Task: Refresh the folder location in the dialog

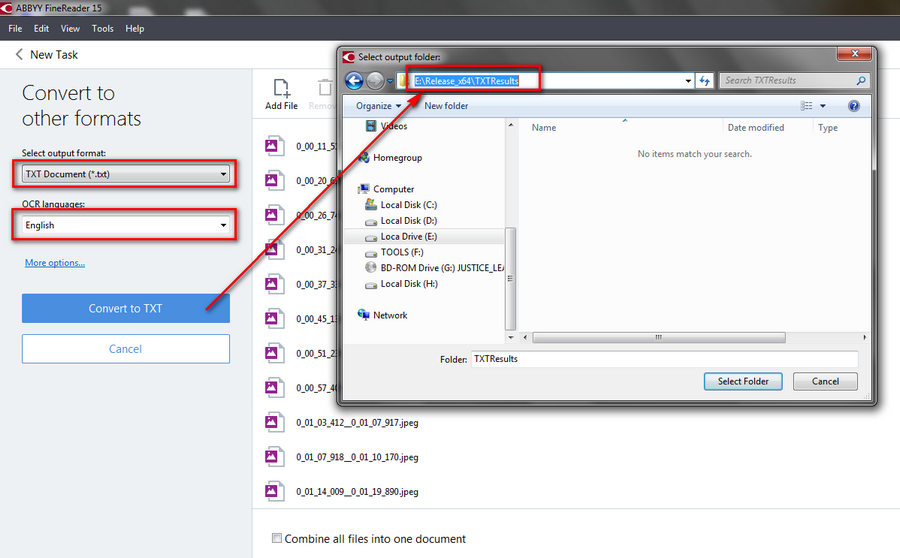Action: [705, 81]
